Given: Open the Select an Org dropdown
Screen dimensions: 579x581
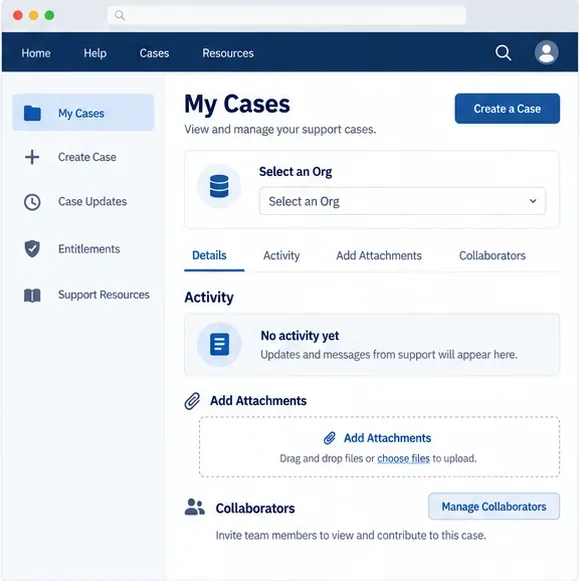Looking at the screenshot, I should click(402, 201).
